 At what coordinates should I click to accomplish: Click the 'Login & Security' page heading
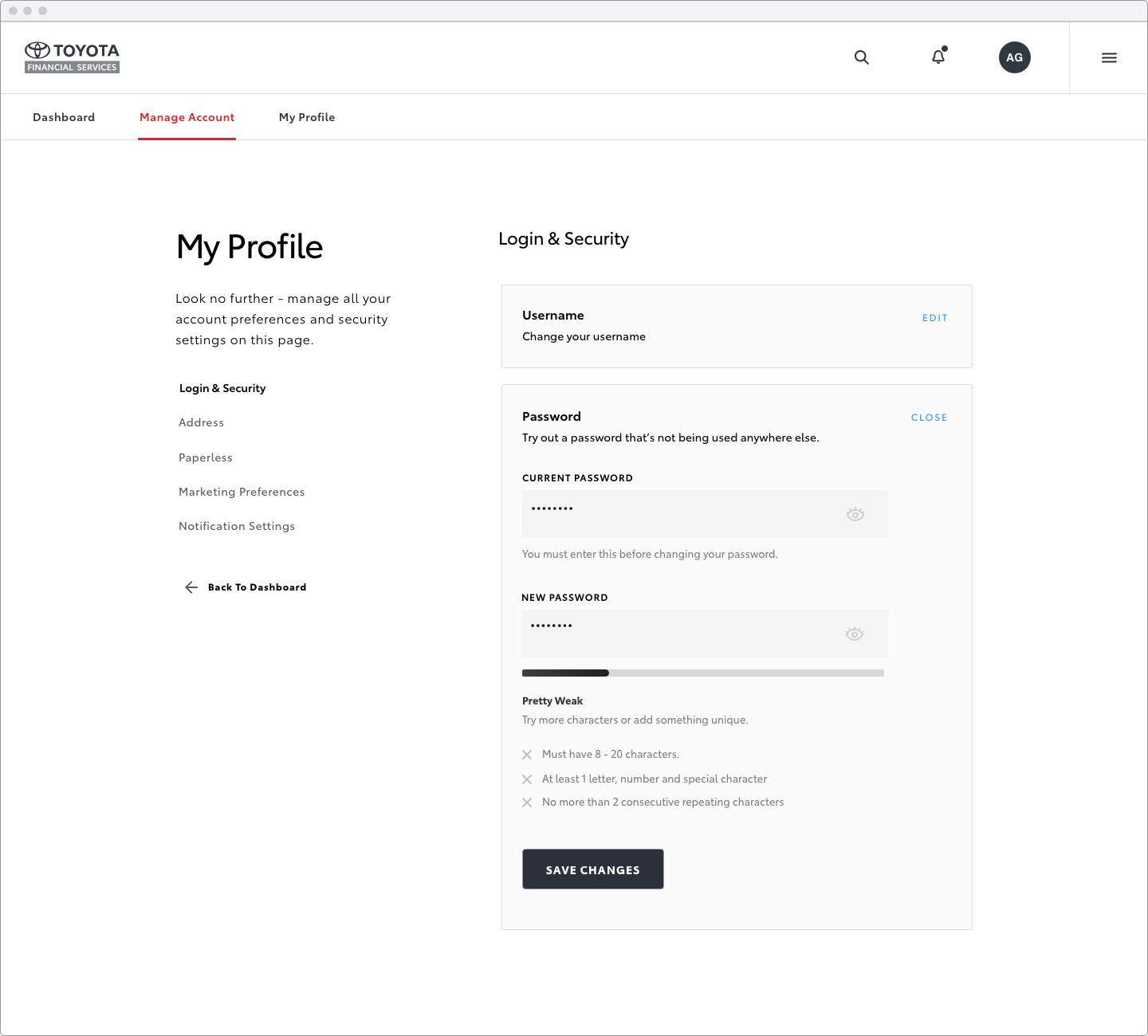click(x=564, y=239)
